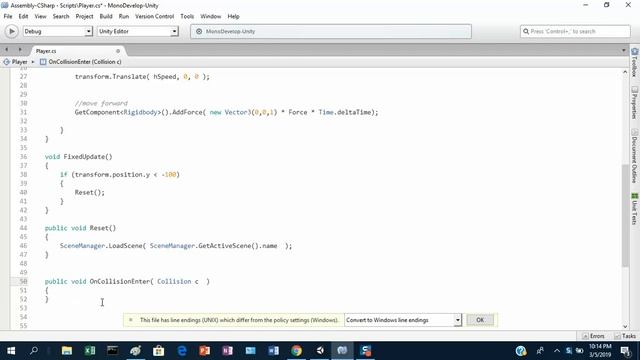This screenshot has width=640, height=360.
Task: Click the scrollbar up arrow
Action: [625, 72]
